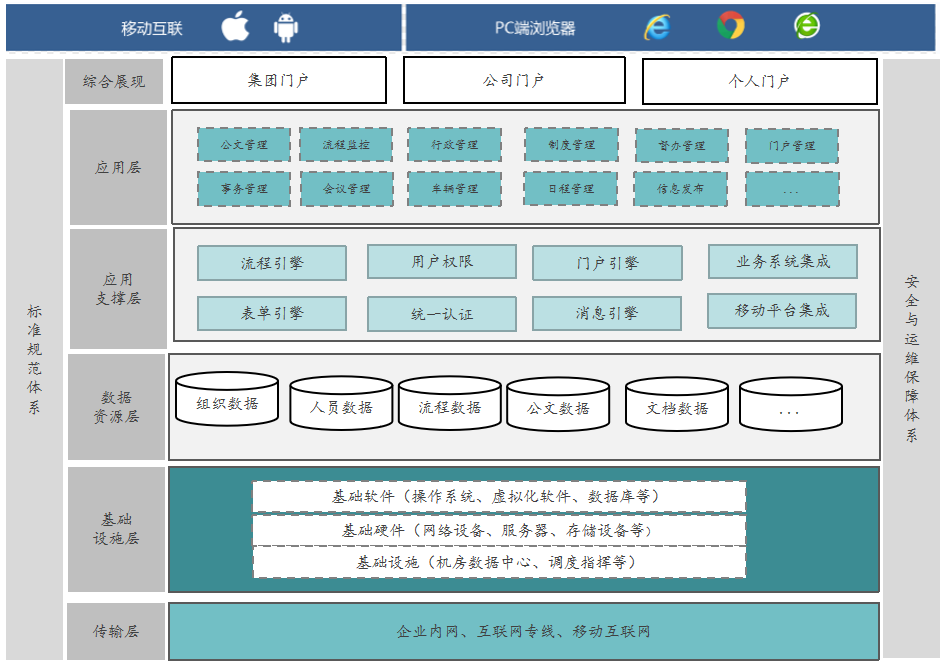This screenshot has height=667, width=951.
Task: Click the 移动平台集成 box
Action: click(x=782, y=311)
